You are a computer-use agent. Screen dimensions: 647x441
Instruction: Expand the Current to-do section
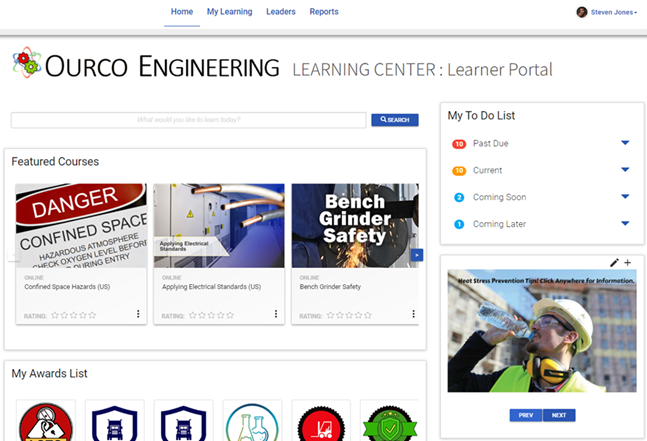pyautogui.click(x=625, y=170)
